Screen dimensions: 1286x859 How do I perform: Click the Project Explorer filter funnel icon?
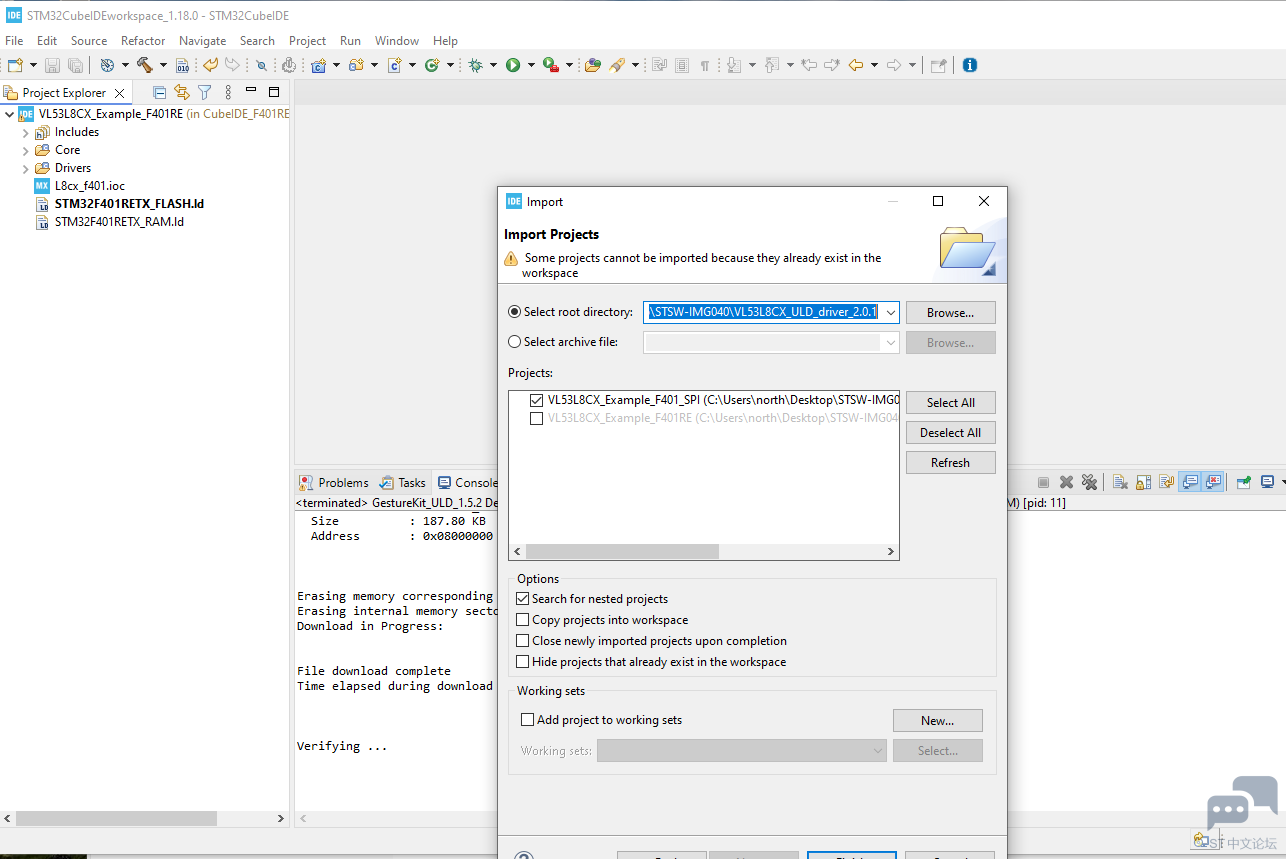pyautogui.click(x=204, y=92)
